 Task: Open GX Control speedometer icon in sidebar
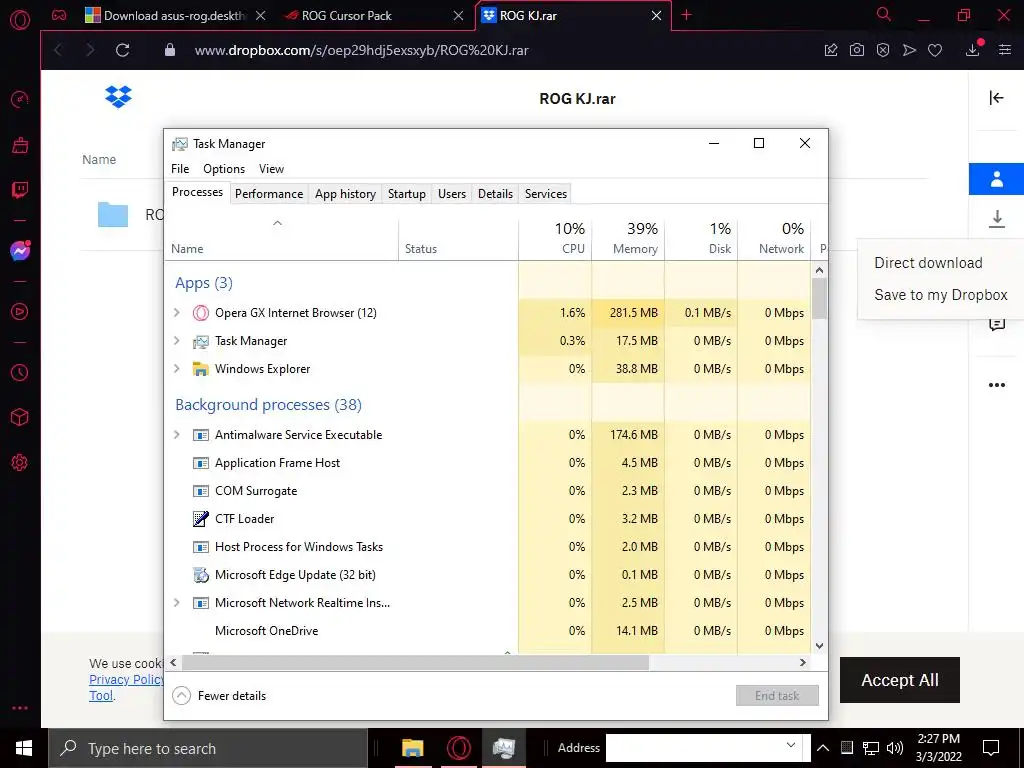(x=20, y=99)
